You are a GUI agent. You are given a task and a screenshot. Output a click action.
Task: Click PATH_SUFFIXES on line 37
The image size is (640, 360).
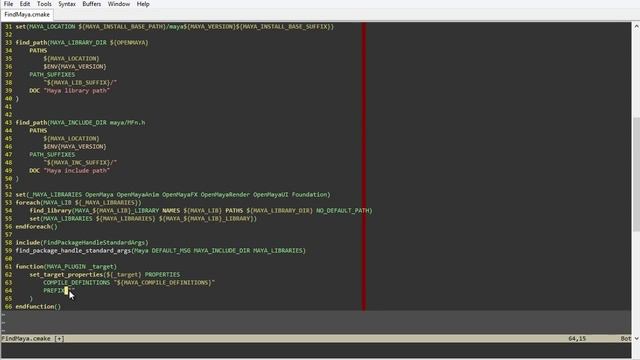pyautogui.click(x=52, y=75)
